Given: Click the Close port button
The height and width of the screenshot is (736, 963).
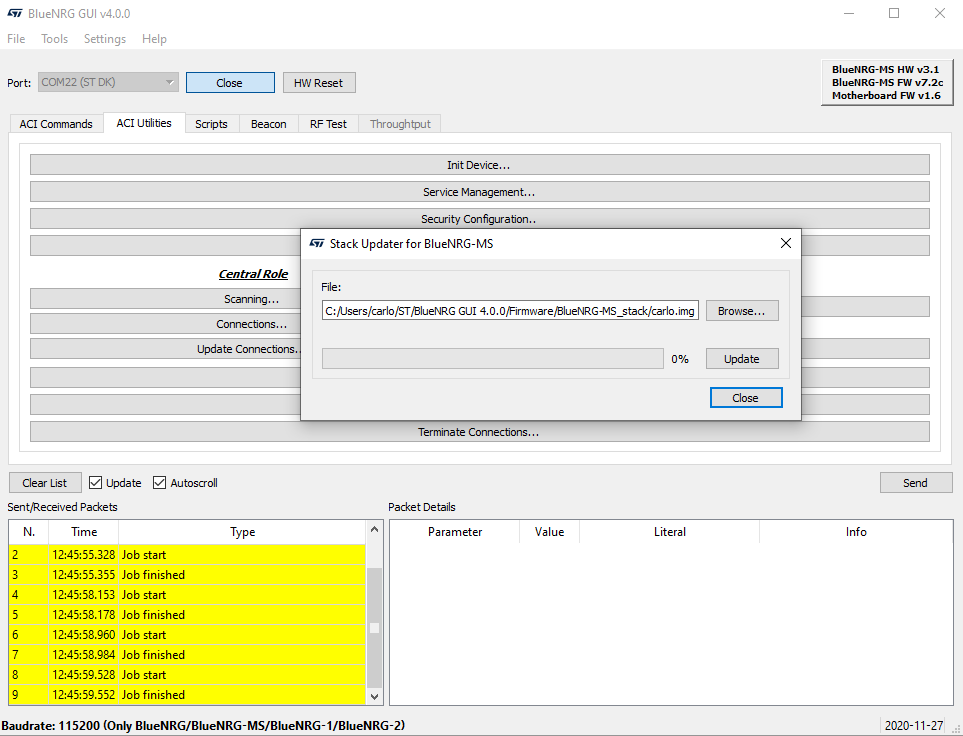Looking at the screenshot, I should pyautogui.click(x=230, y=83).
